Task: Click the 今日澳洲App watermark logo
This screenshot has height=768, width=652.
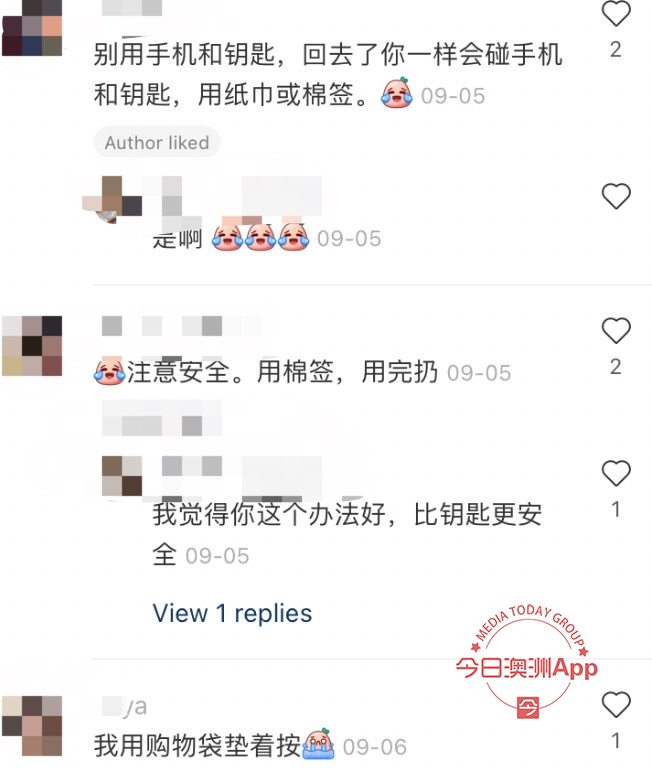Action: (528, 662)
